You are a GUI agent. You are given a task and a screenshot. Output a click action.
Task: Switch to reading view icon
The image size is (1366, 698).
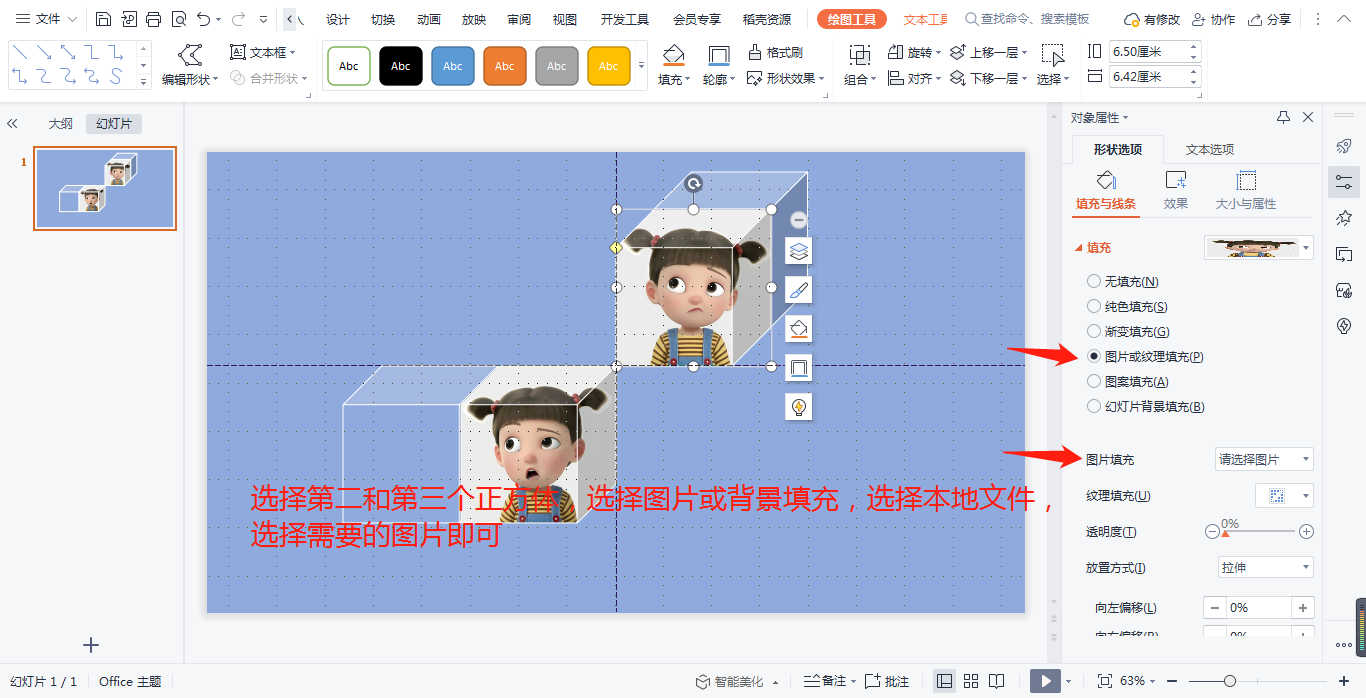tap(996, 681)
